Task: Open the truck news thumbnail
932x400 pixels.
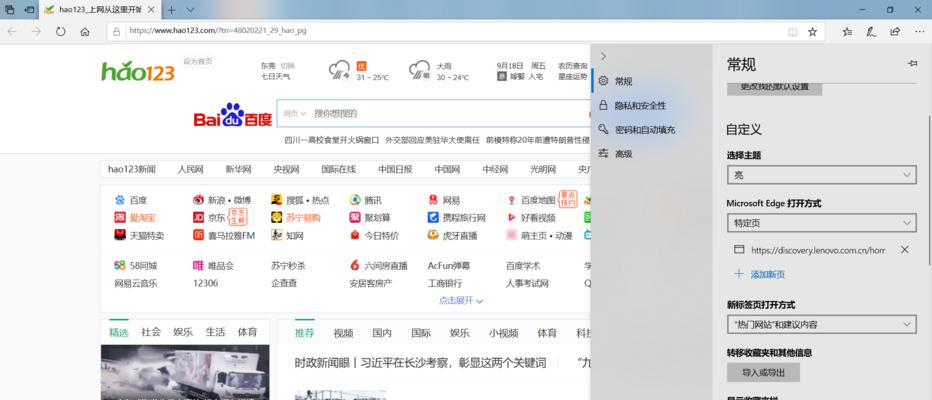Action: click(185, 373)
